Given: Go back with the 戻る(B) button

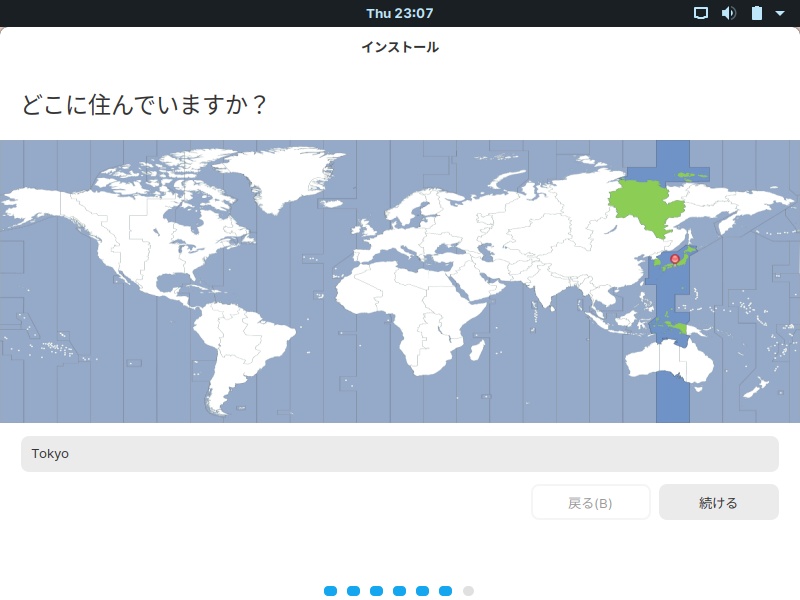Looking at the screenshot, I should click(x=590, y=503).
